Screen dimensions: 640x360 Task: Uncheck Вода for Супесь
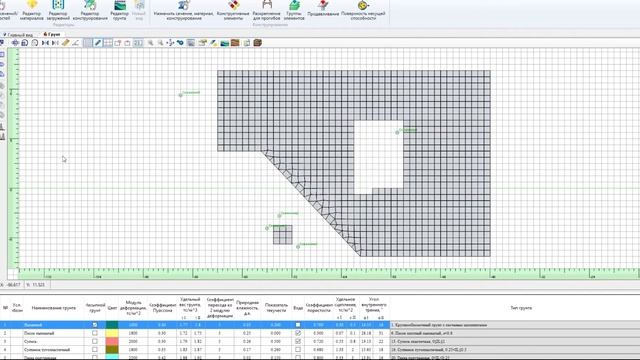[298, 341]
